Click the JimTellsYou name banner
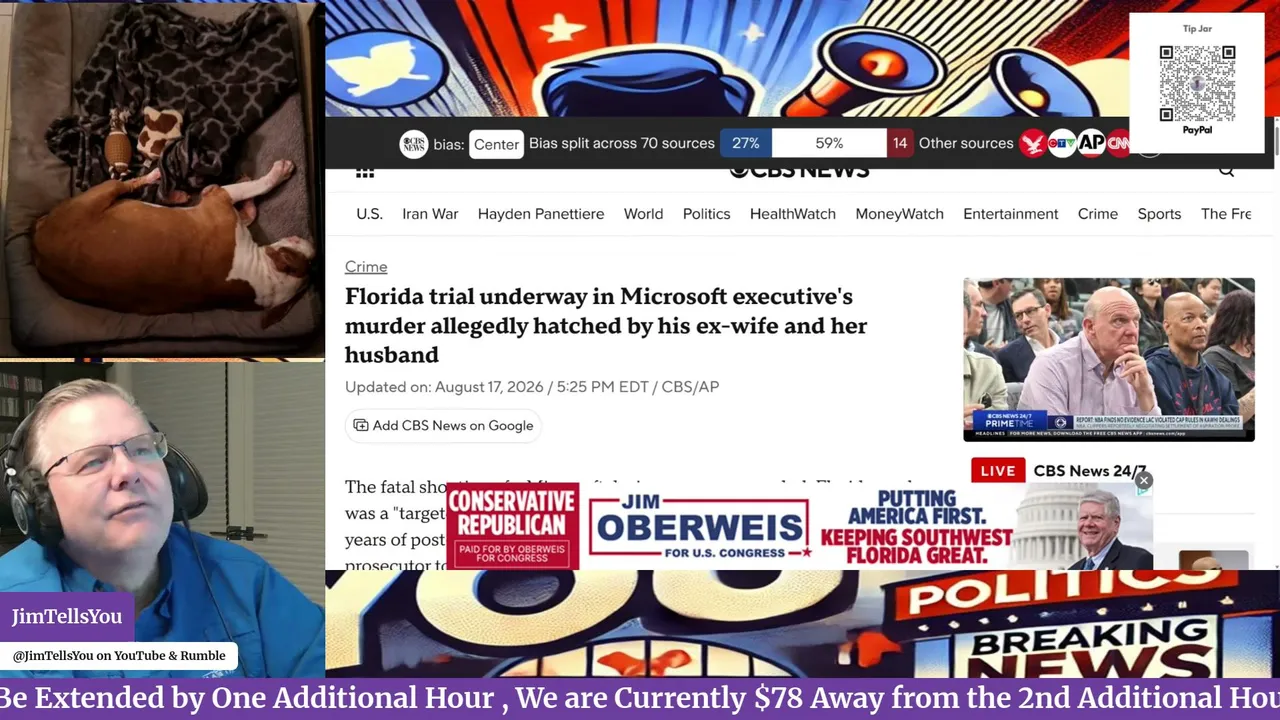The height and width of the screenshot is (720, 1280). pos(67,617)
